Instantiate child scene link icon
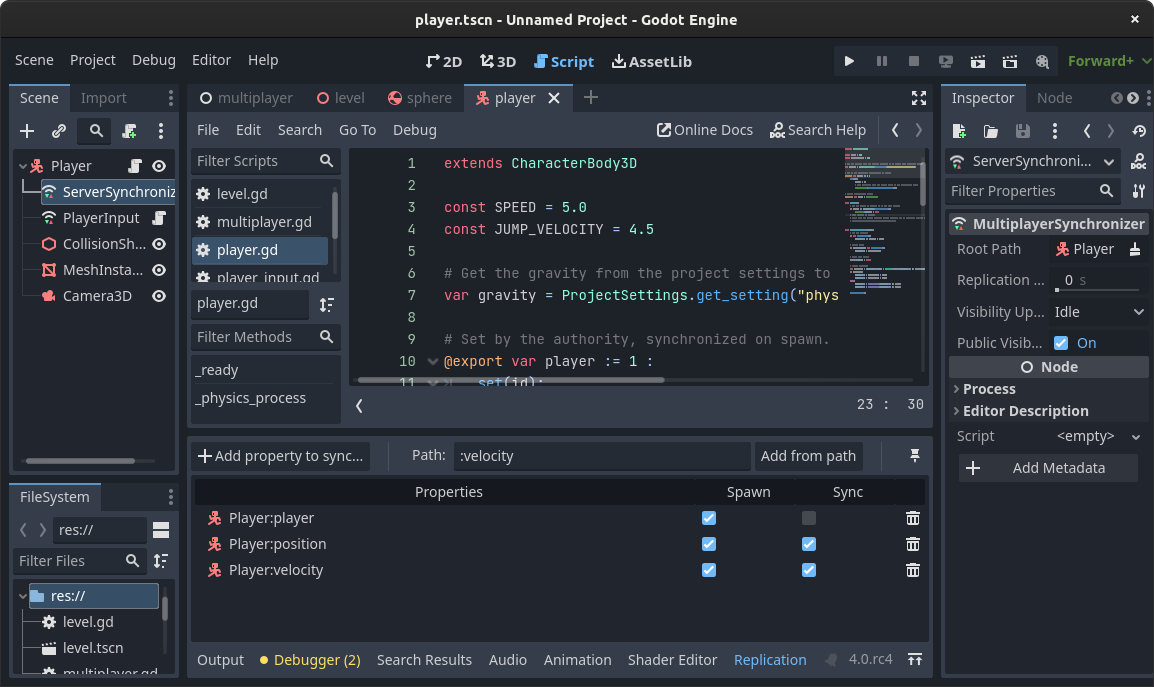 tap(59, 131)
